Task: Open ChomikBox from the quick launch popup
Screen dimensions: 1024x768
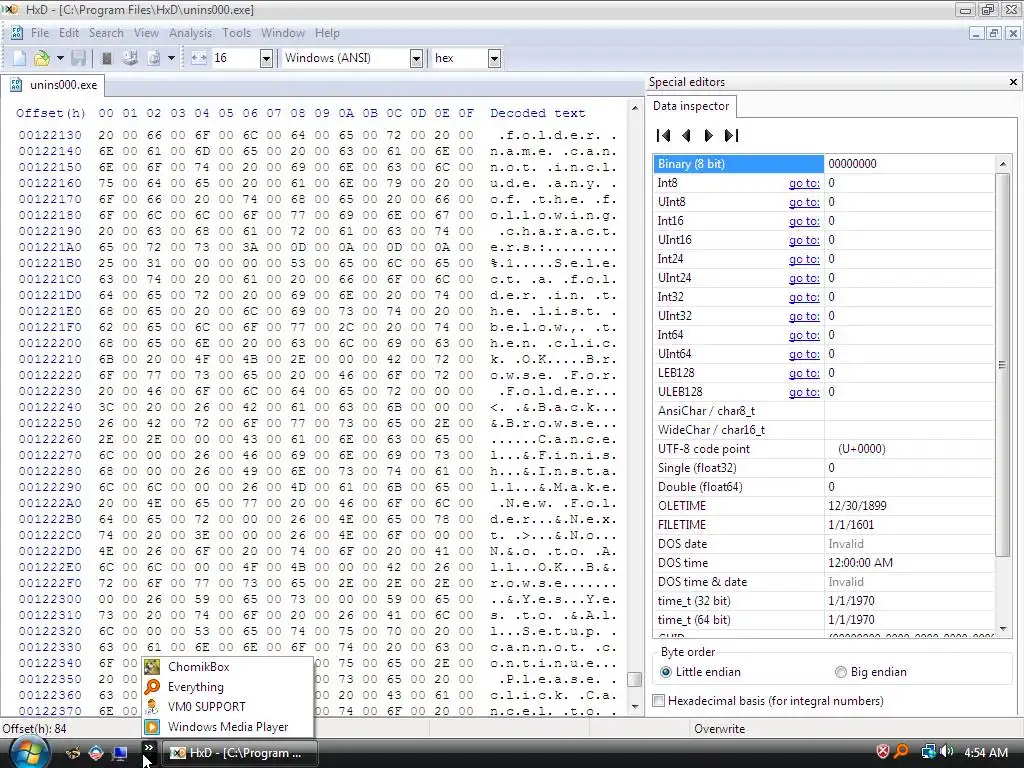Action: click(x=228, y=667)
